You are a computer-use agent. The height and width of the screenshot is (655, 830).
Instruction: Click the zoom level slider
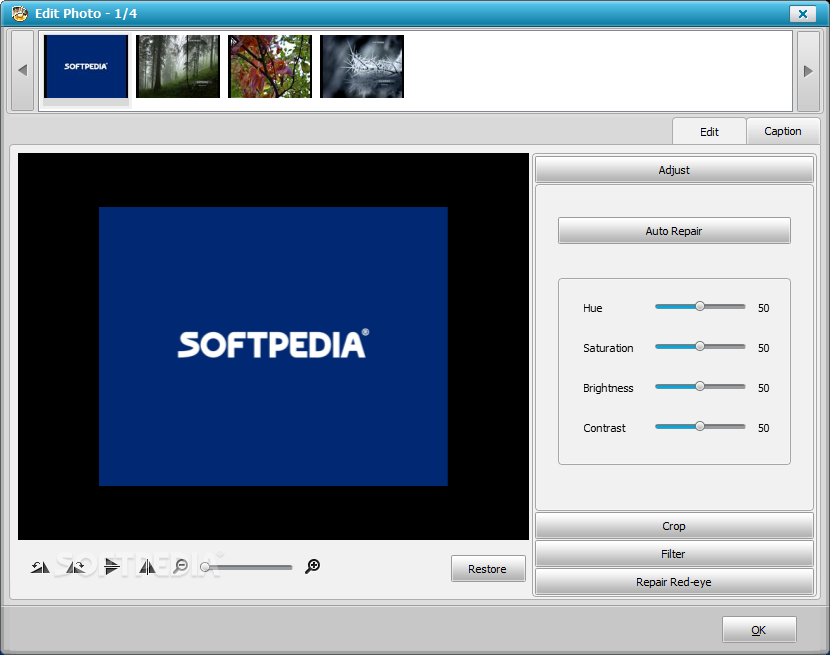(x=247, y=567)
